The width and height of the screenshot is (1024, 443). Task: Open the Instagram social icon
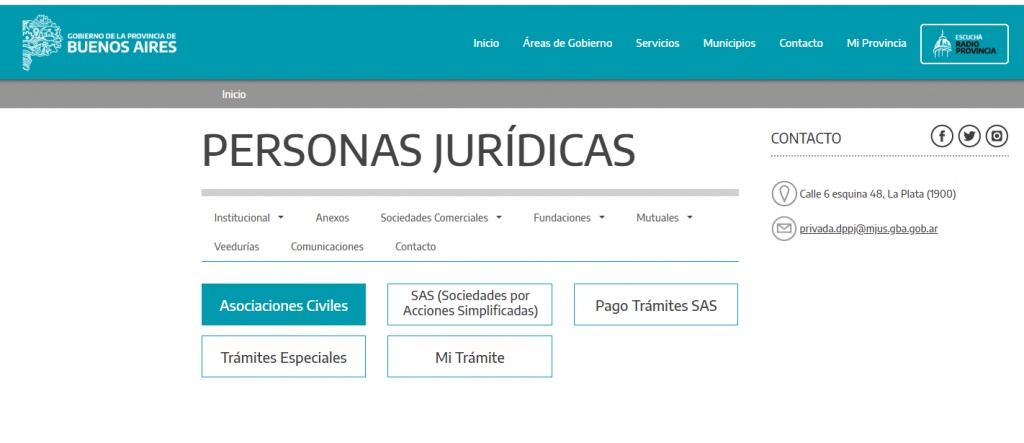tap(997, 136)
